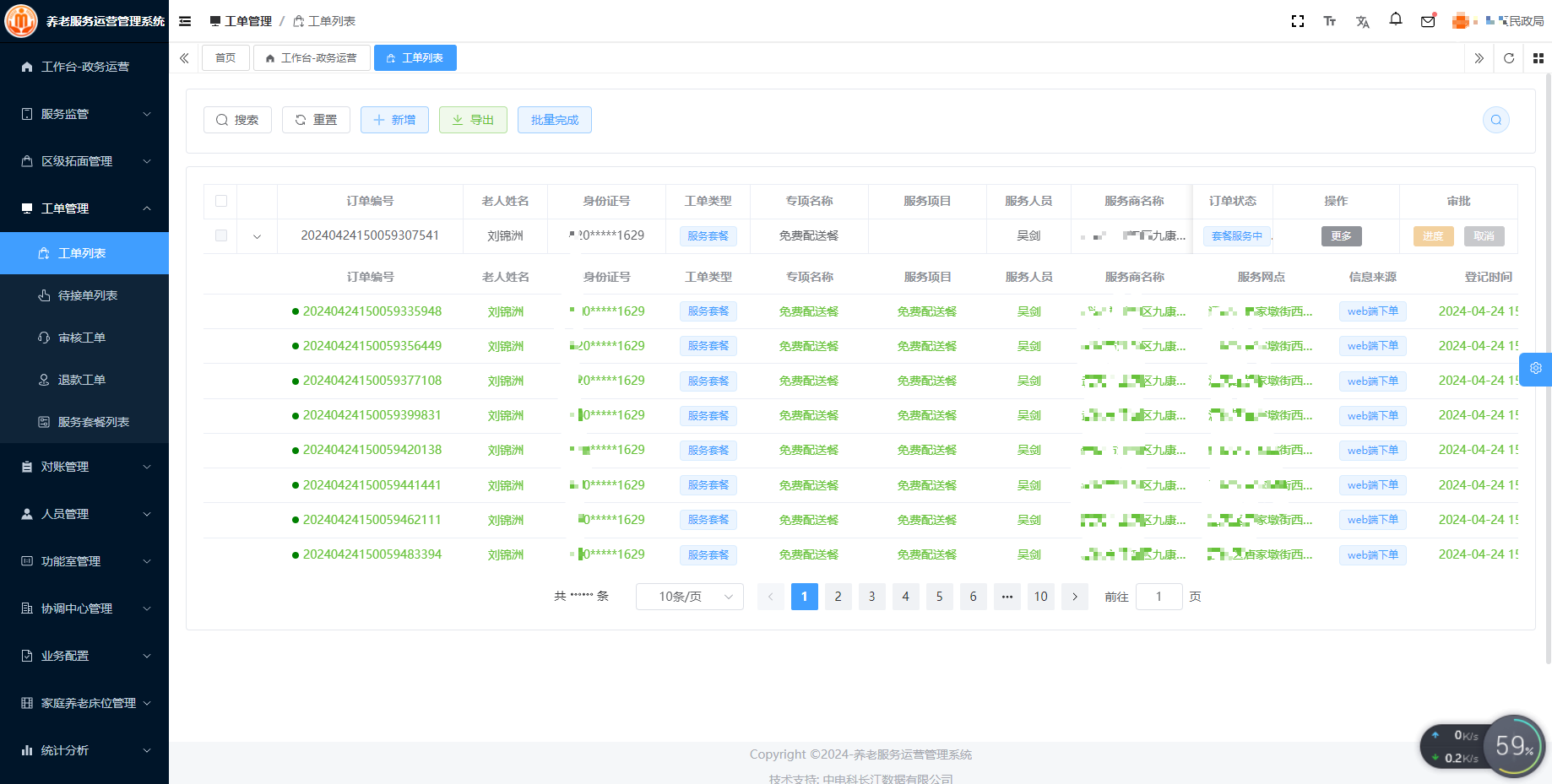The height and width of the screenshot is (784, 1552).
Task: Click the 更多 button in operations column
Action: tap(1341, 236)
